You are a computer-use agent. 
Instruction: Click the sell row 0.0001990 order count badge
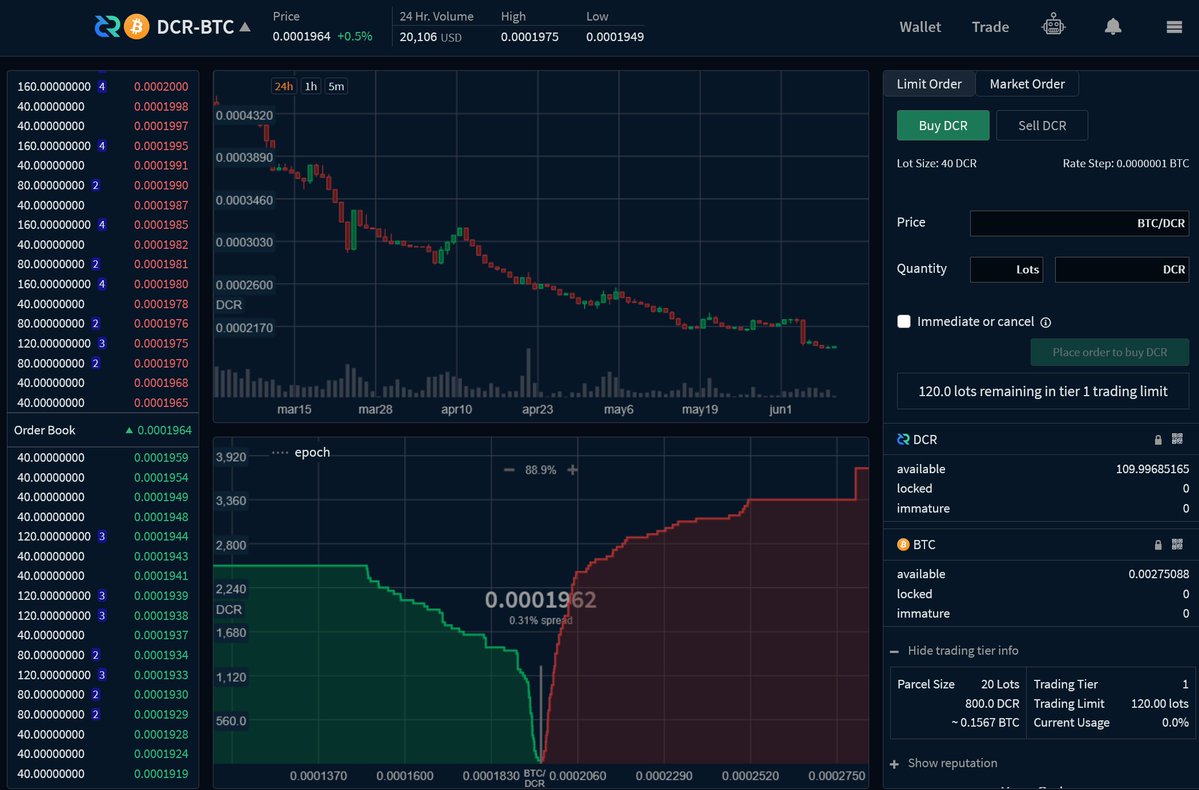click(x=96, y=186)
